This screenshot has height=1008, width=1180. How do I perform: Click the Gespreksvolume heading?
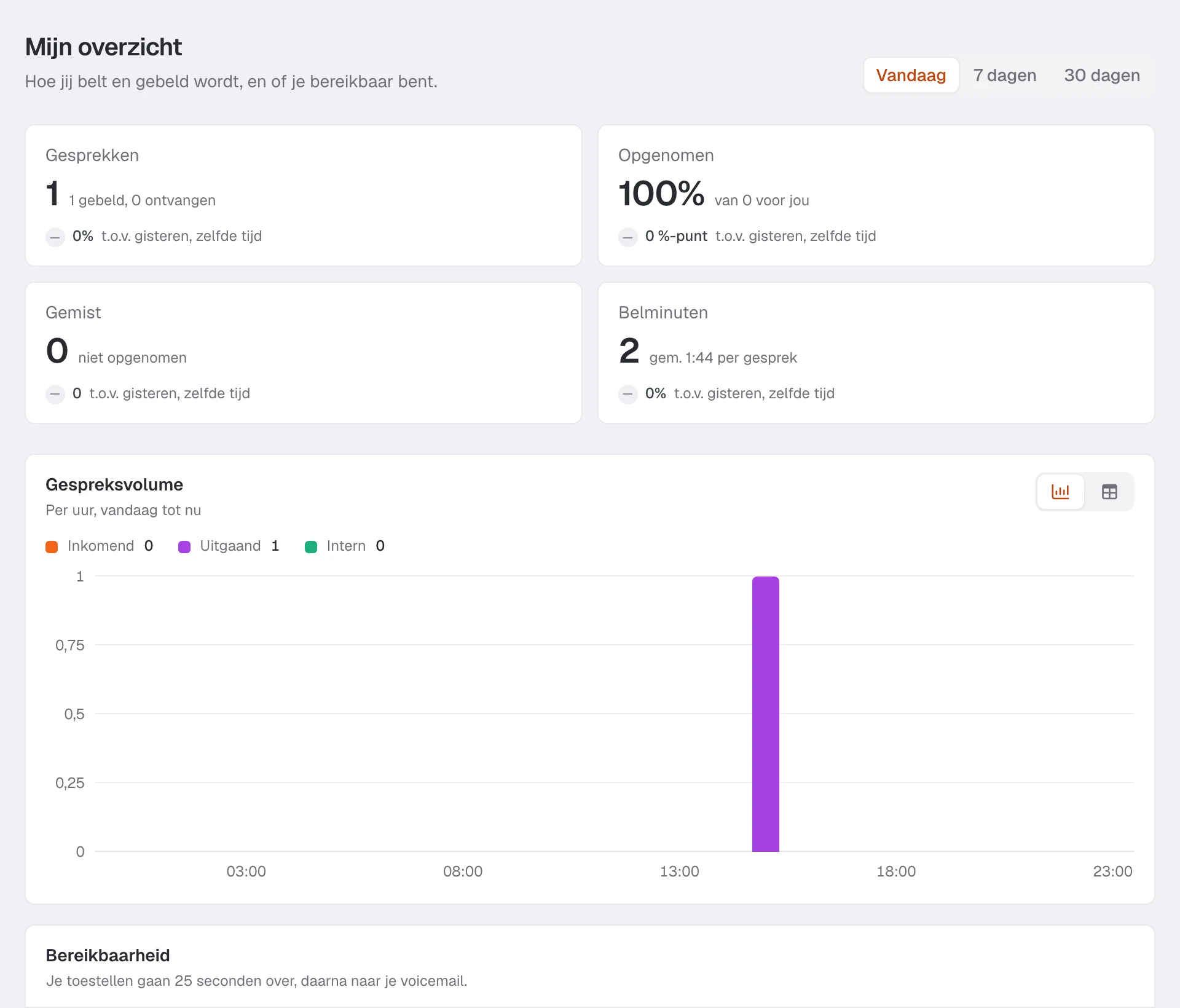[114, 484]
